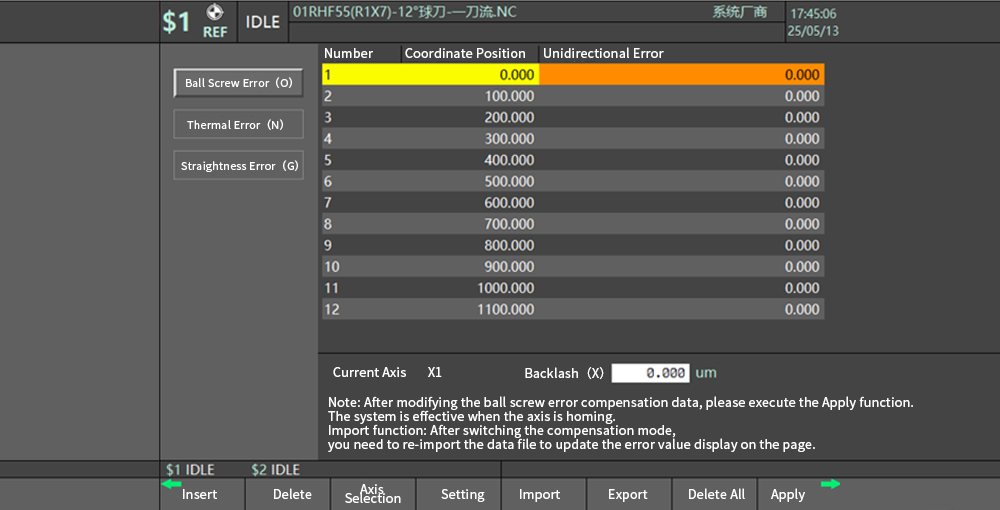The height and width of the screenshot is (510, 1000).
Task: Open the Ball Screw Error (O) tab
Action: pos(238,83)
